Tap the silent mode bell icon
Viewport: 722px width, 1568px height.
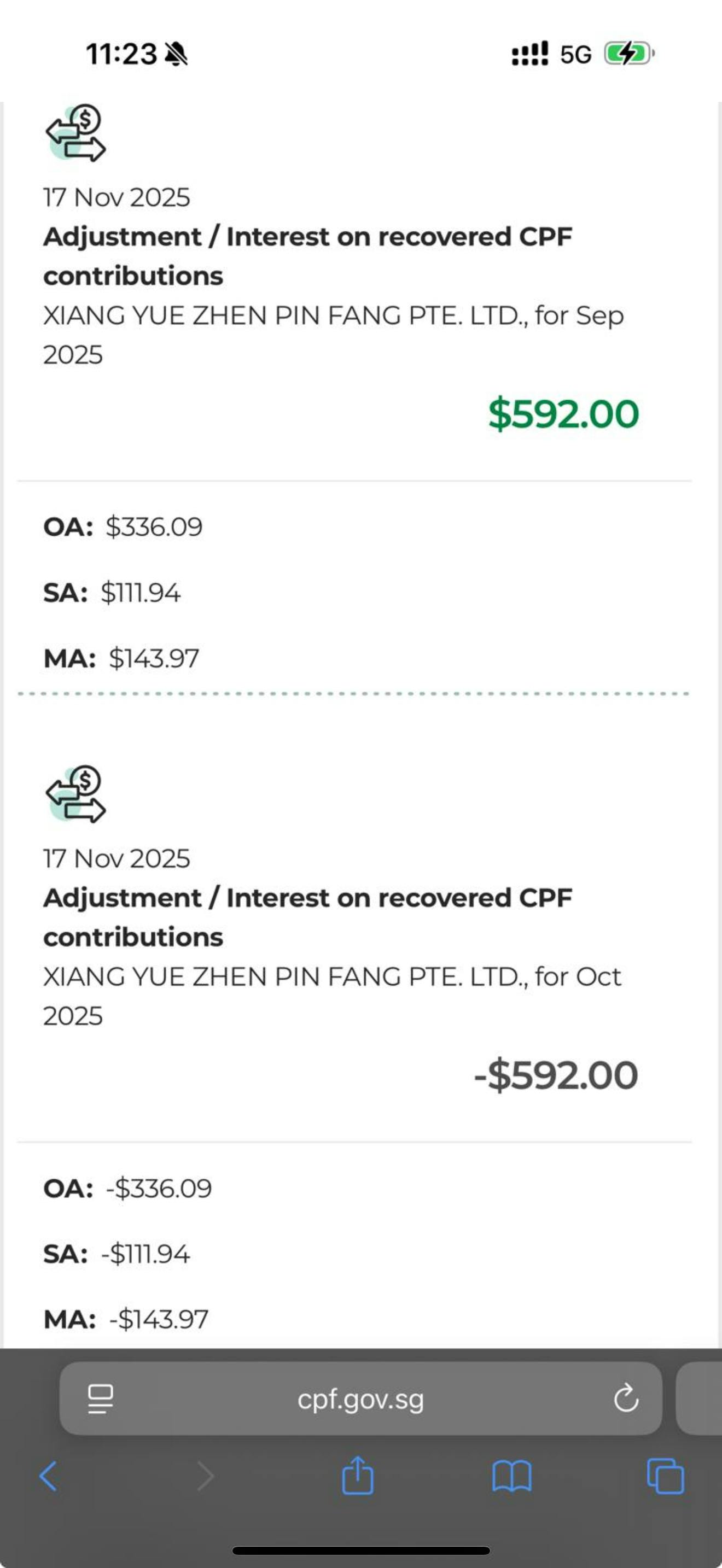click(x=176, y=55)
